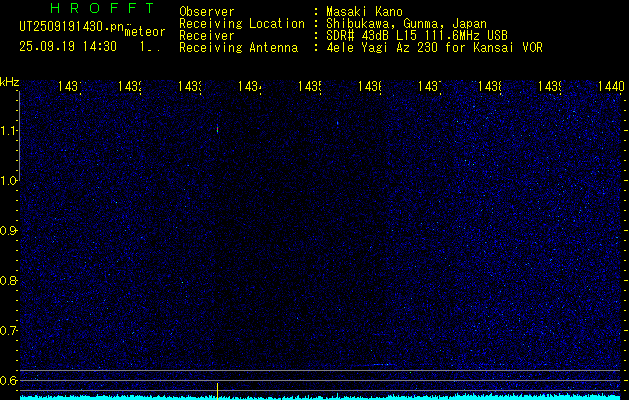Click the word "meteor" under the file name
This screenshot has width=629, height=400.
[145, 32]
